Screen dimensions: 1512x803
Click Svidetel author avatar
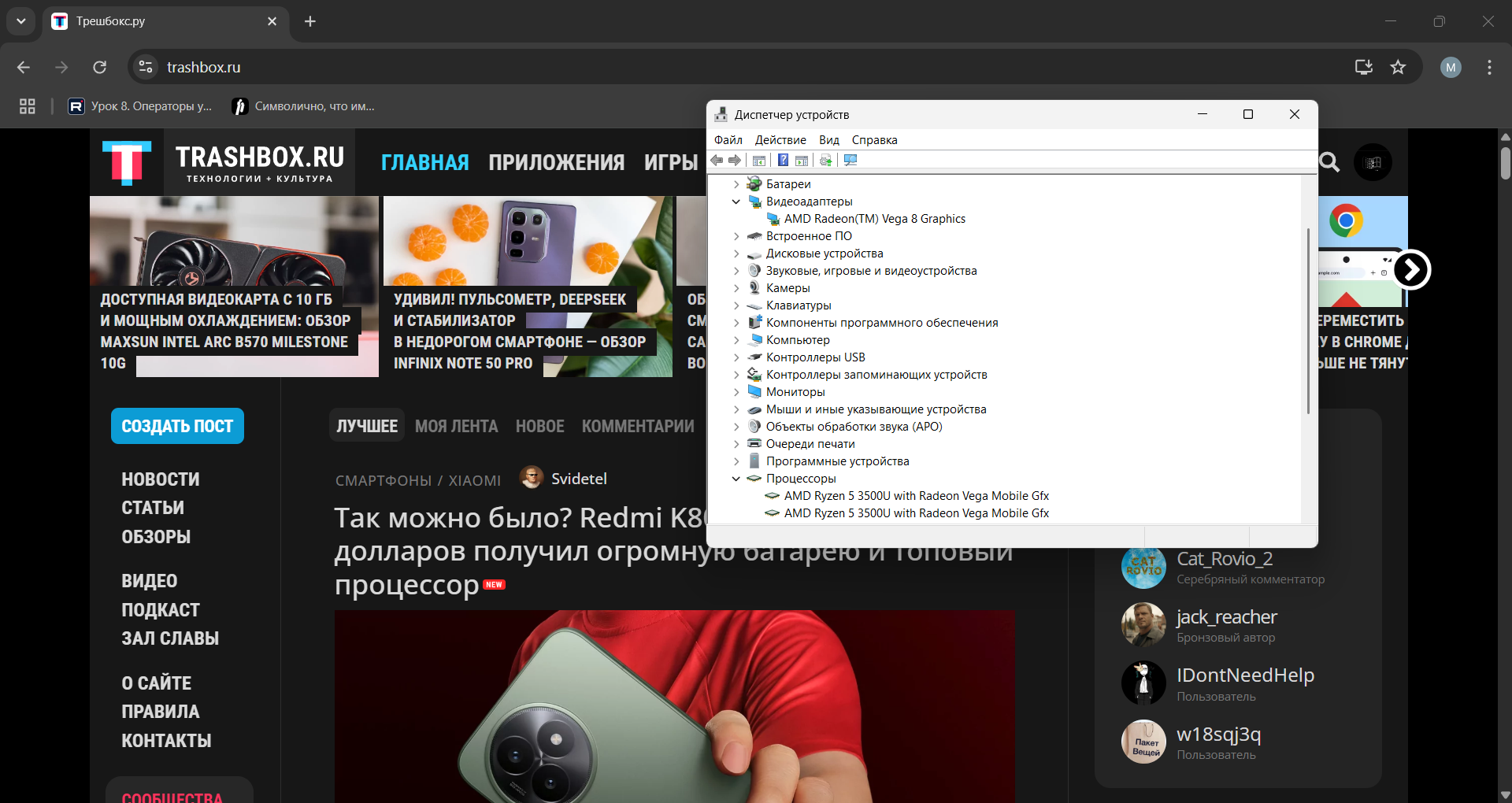532,477
